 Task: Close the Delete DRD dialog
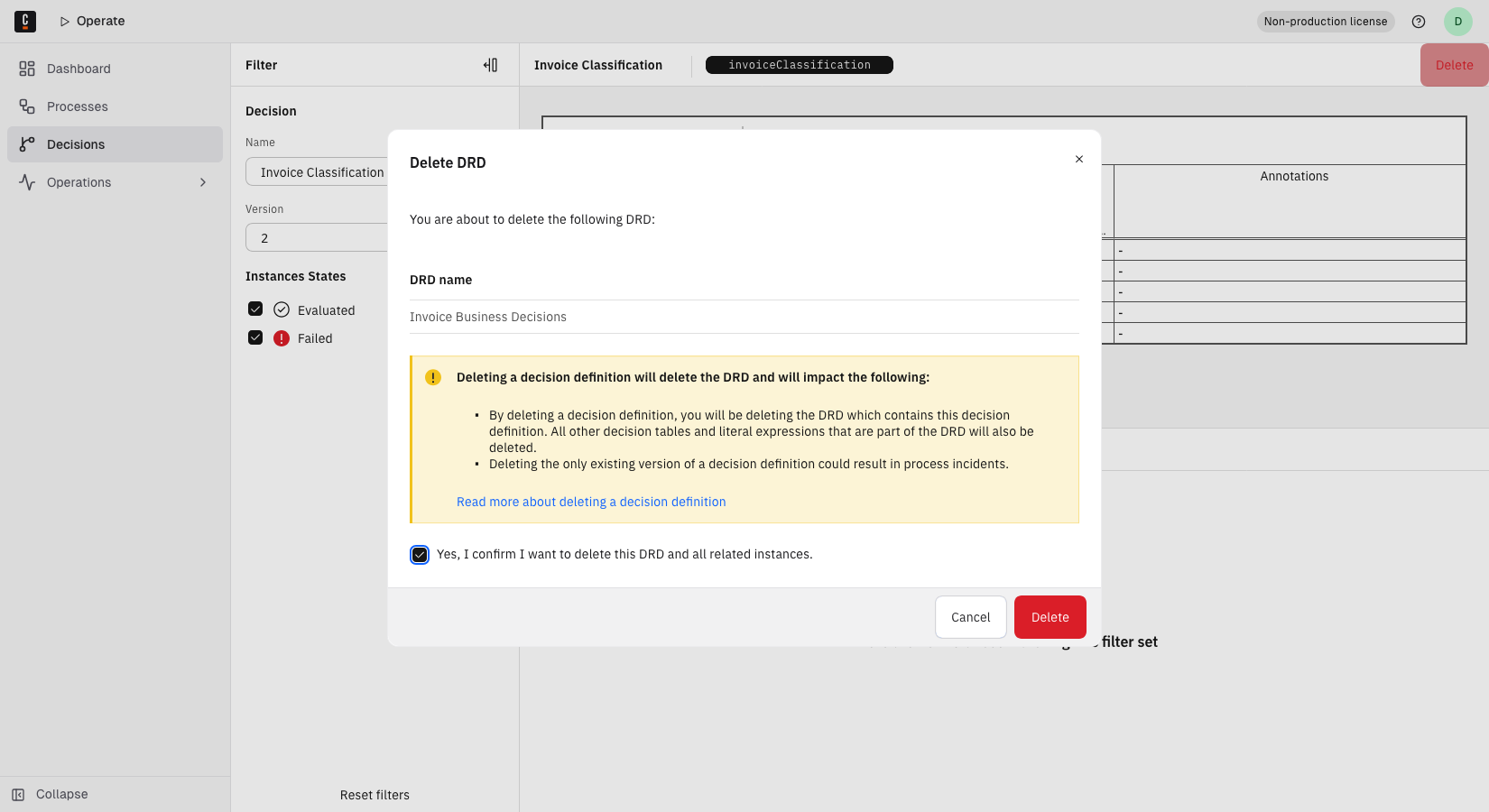pos(1079,159)
